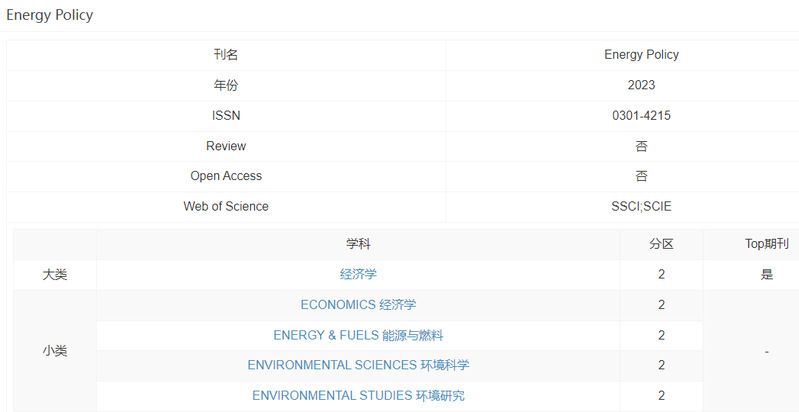Open the ENVIRONMENTAL SCIENCES 环境科学 link
The height and width of the screenshot is (412, 799).
(x=358, y=365)
